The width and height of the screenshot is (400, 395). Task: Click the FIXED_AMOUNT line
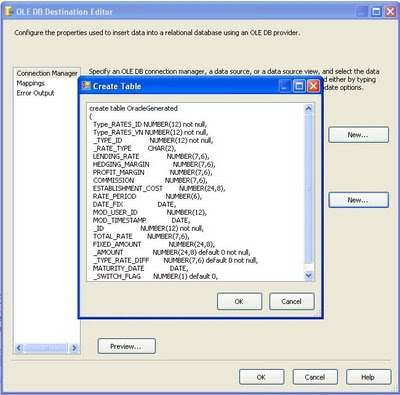(154, 244)
